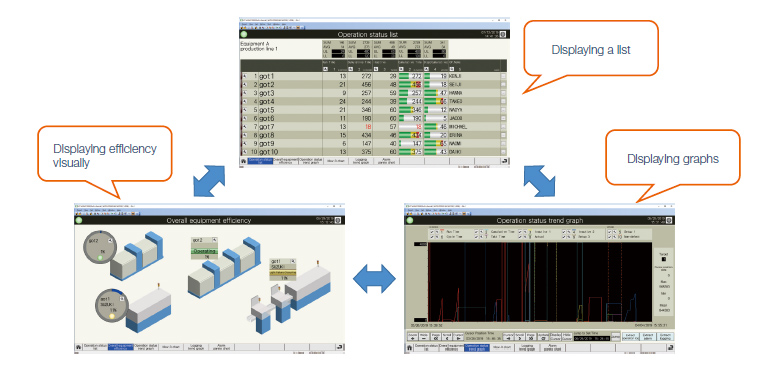780x379 pixels.
Task: Click Update button in trend graph controls
Action: click(x=543, y=337)
